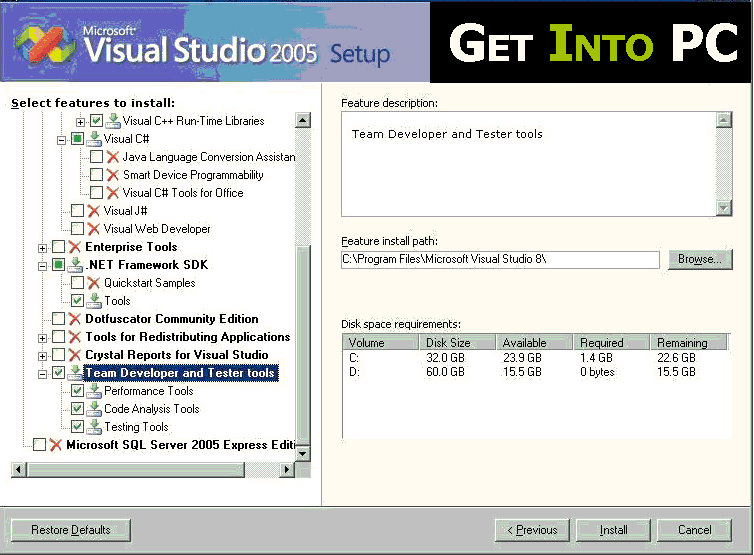Click install icon beside Tools under .NET SDK
The image size is (754, 555).
[x=94, y=301]
